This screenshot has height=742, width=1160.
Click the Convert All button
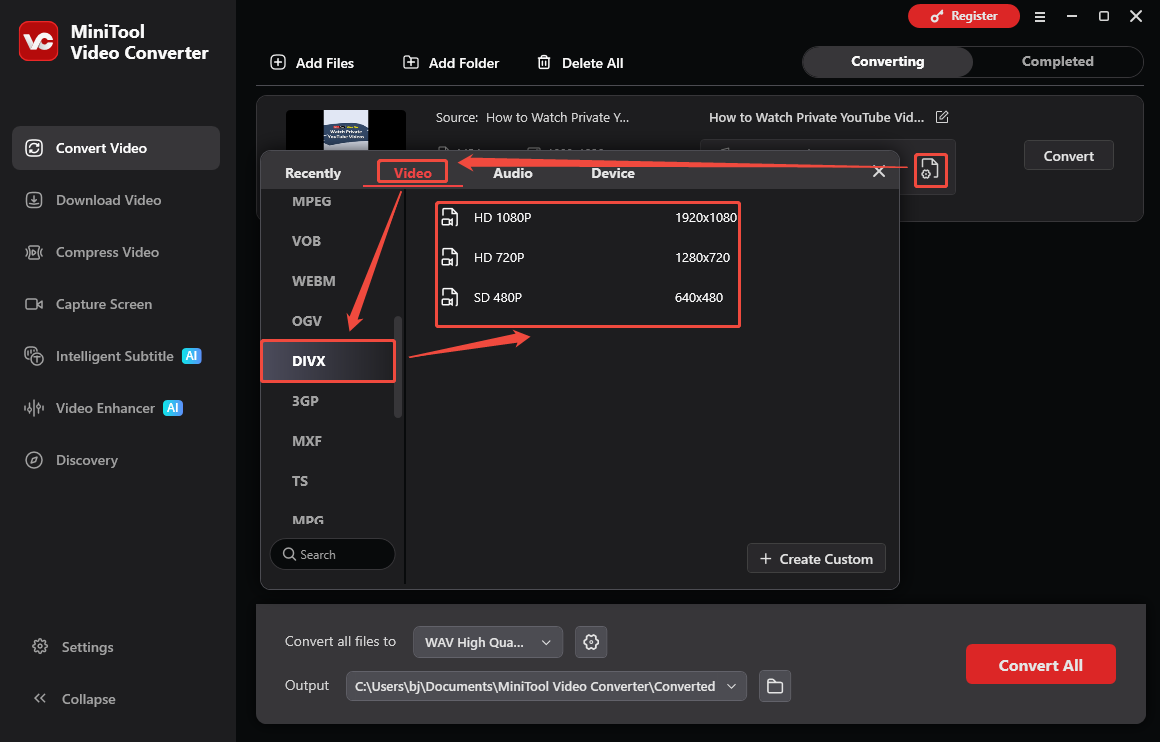(1040, 664)
